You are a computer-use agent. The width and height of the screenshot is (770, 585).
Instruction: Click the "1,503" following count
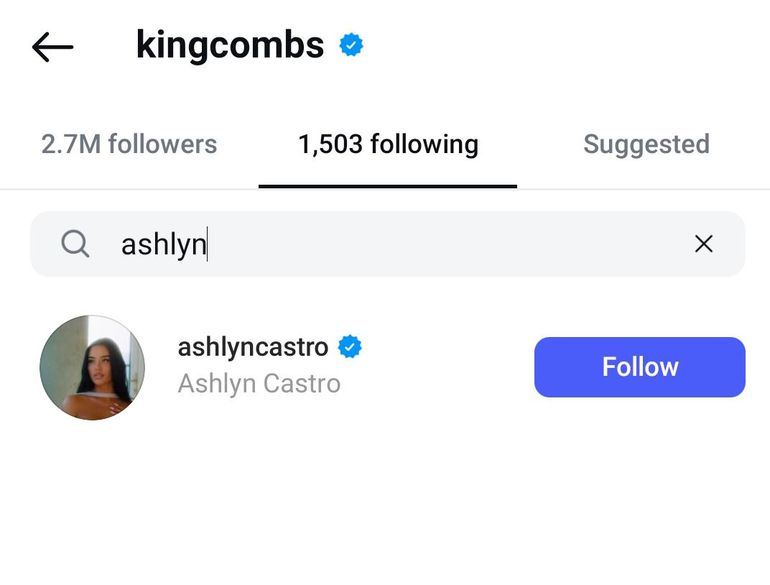(x=330, y=144)
